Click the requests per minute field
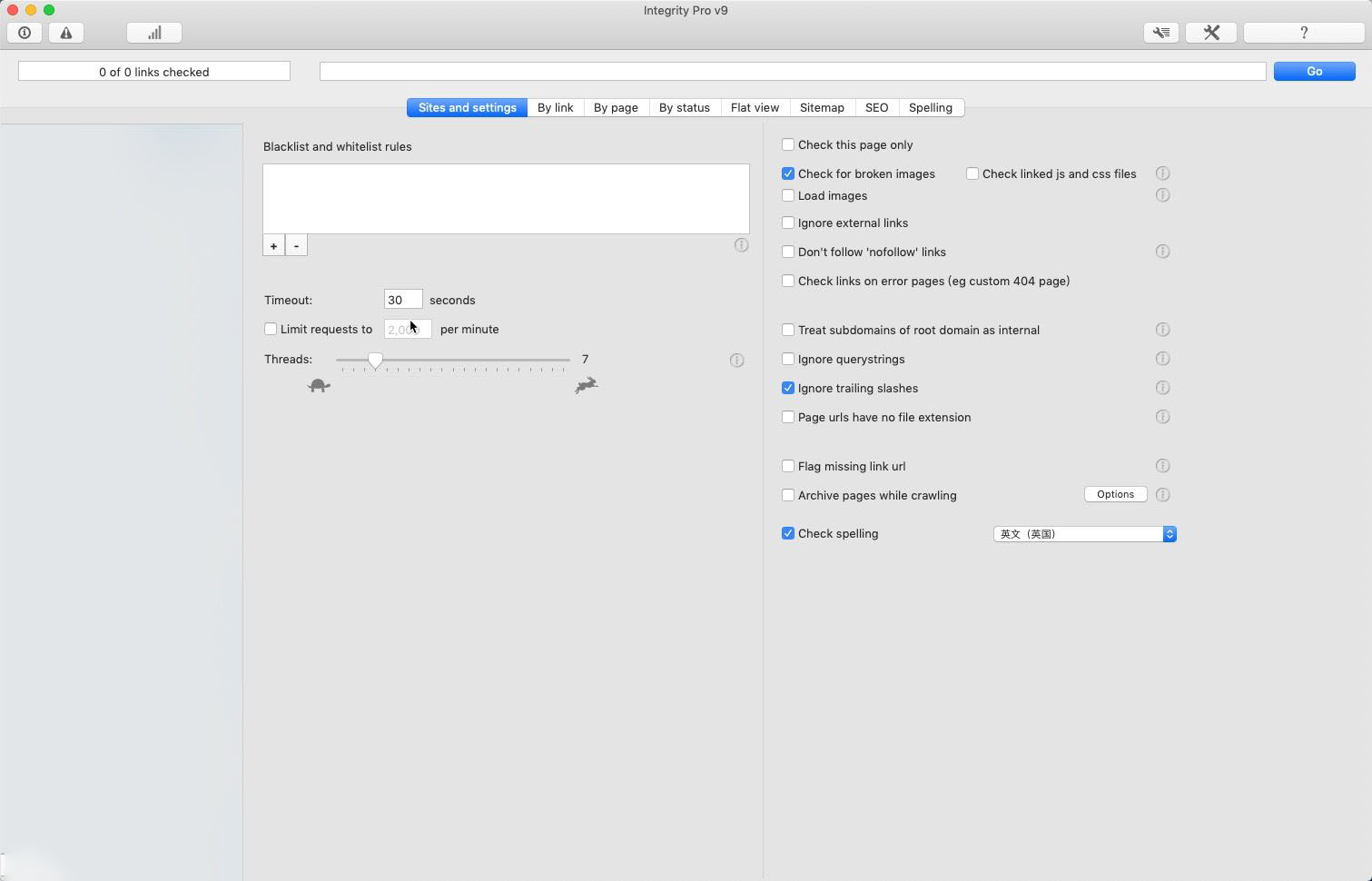The width and height of the screenshot is (1372, 881). pyautogui.click(x=408, y=329)
